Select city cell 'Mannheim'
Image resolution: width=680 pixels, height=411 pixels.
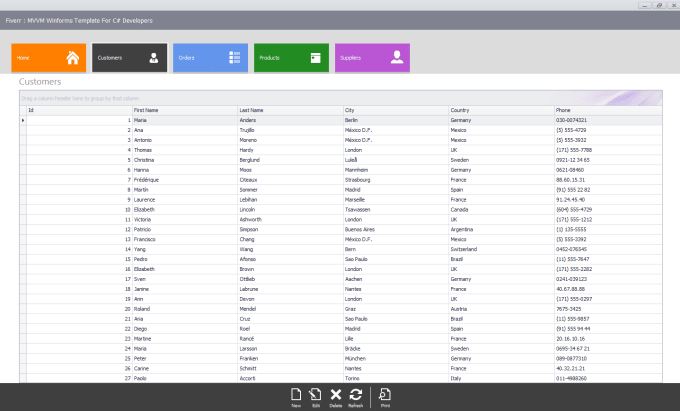pos(396,170)
